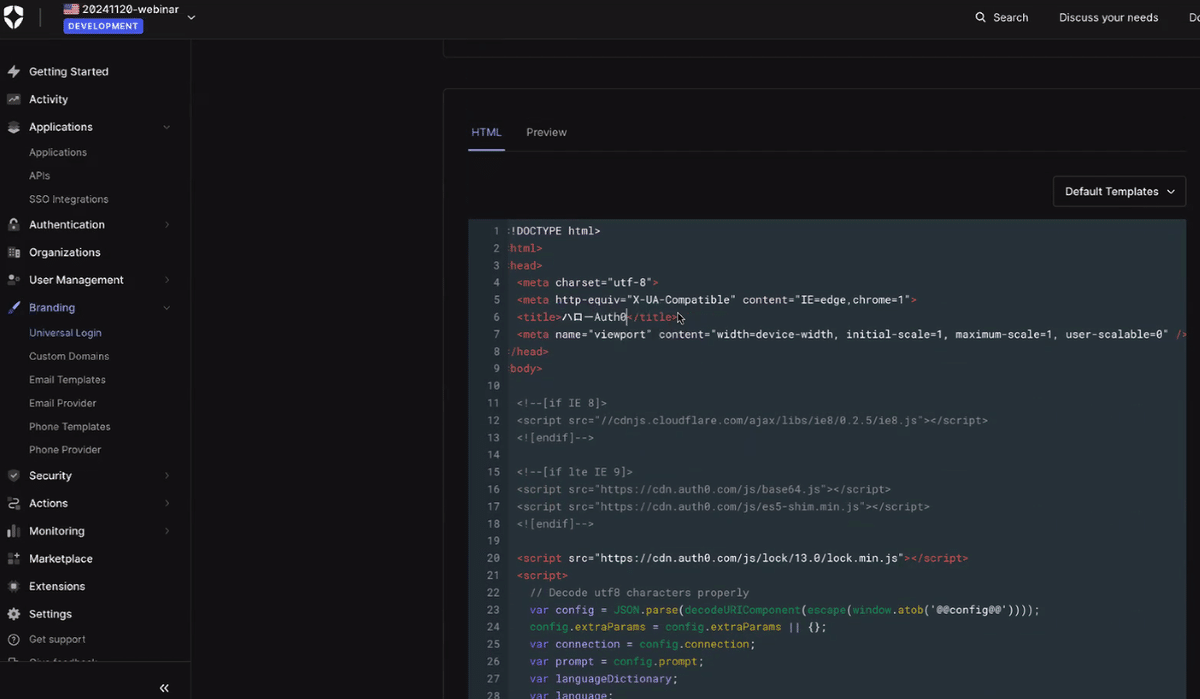Click the Marketplace grid icon
Viewport: 1200px width, 699px height.
tap(14, 559)
